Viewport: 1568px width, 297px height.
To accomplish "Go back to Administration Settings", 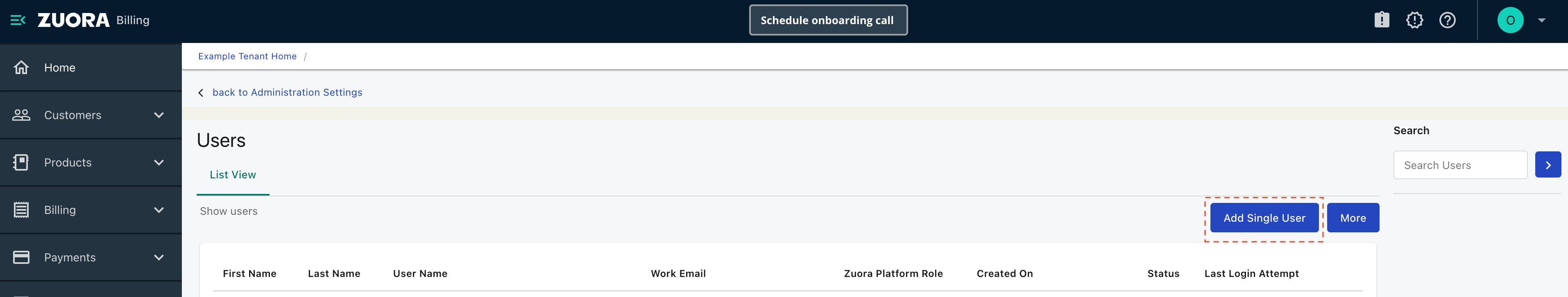I will (x=287, y=92).
